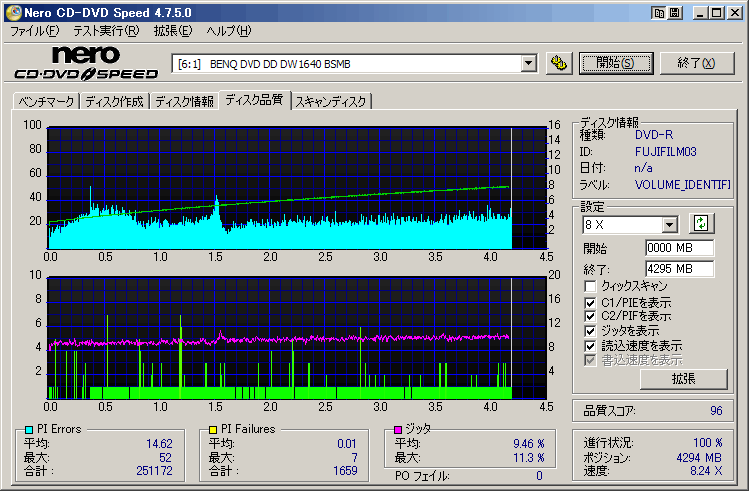
Task: Click the lower PI Failures graph area
Action: [x=297, y=338]
